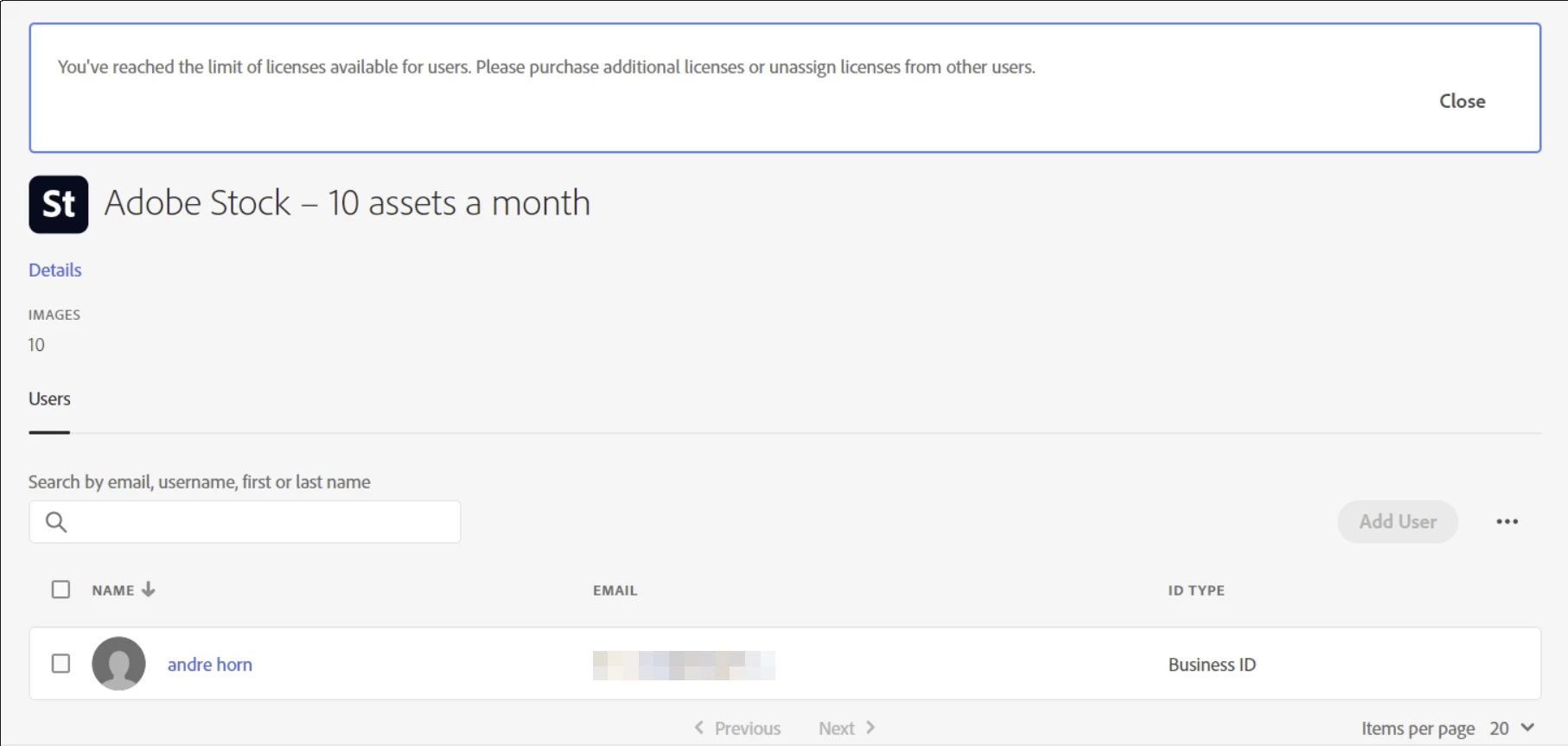Image resolution: width=1568 pixels, height=746 pixels.
Task: Click the Previous page chevron
Action: point(699,728)
